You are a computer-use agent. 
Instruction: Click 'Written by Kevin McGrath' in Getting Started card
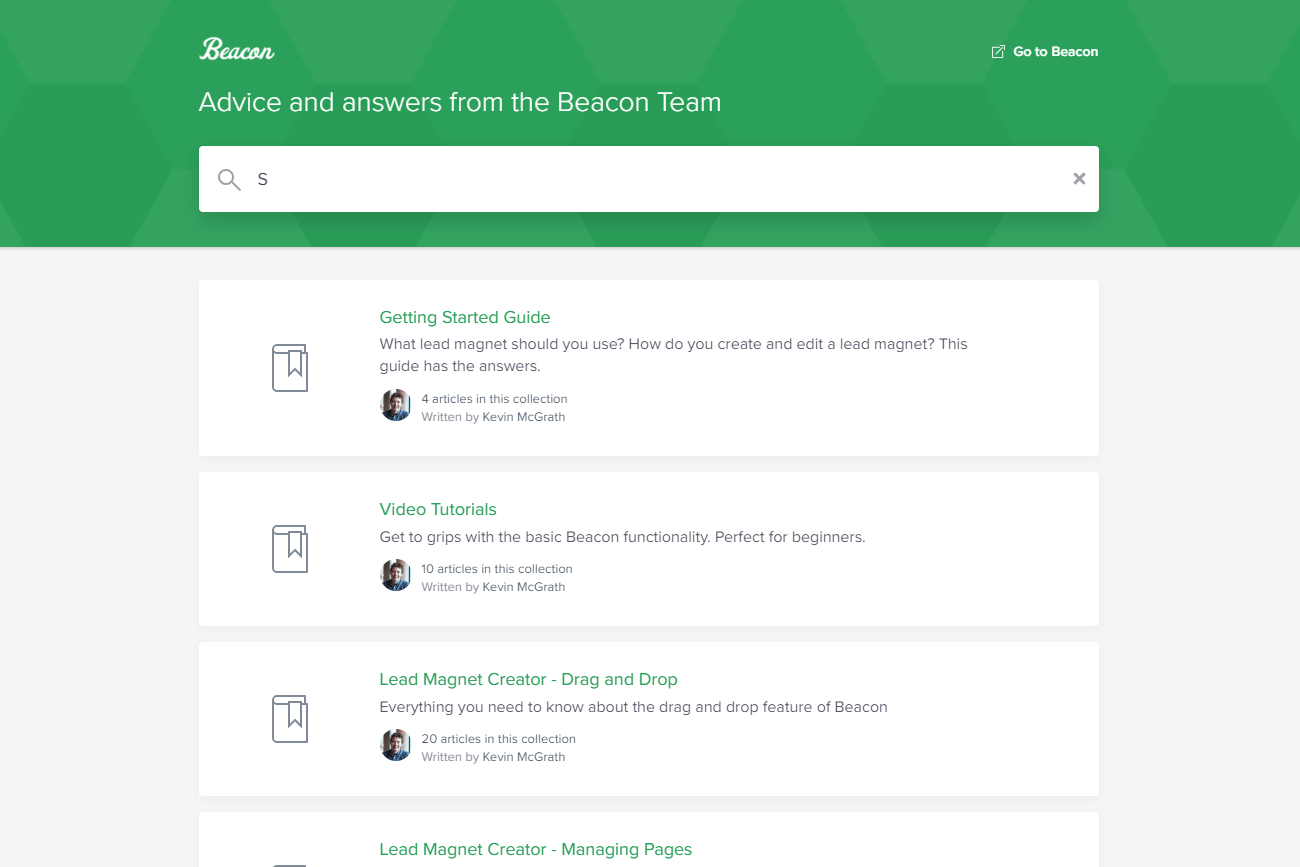pos(493,417)
